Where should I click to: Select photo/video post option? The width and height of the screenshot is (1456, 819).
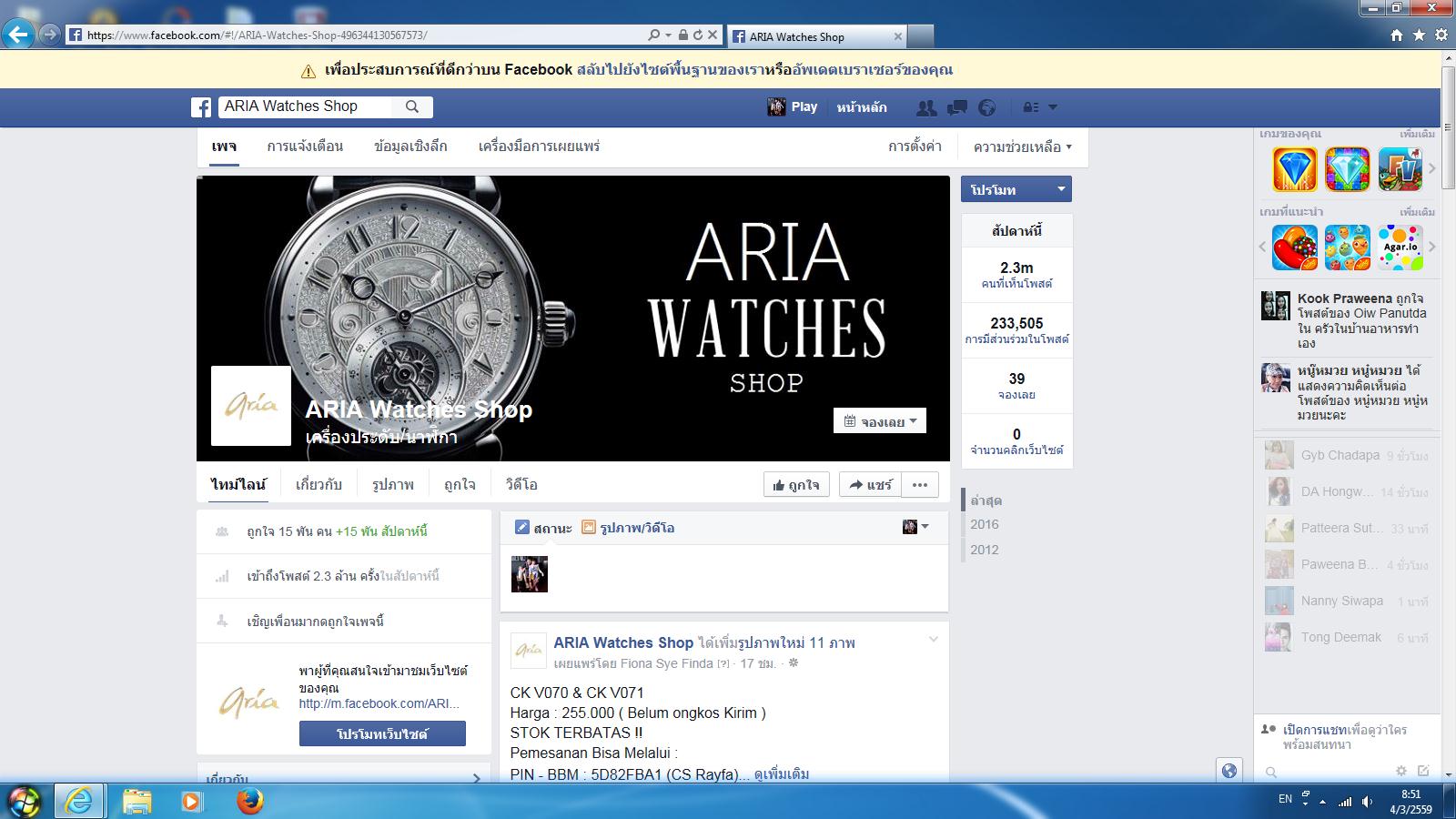pos(628,528)
